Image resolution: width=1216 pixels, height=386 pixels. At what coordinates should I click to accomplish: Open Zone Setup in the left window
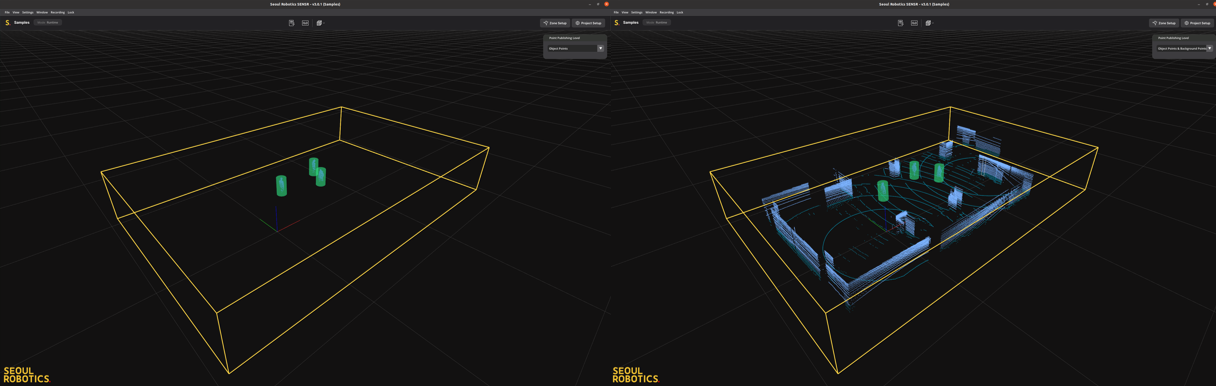coord(555,23)
